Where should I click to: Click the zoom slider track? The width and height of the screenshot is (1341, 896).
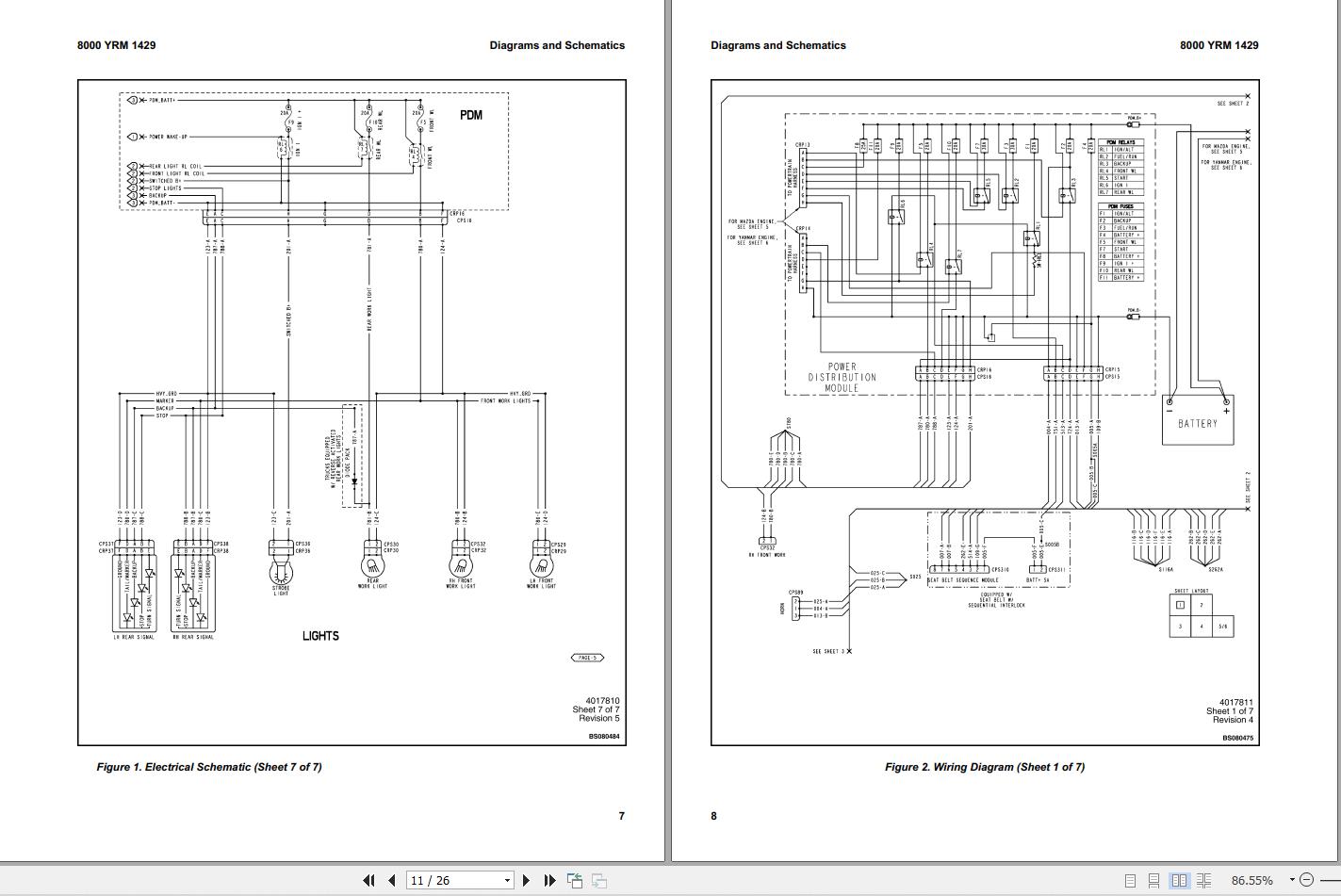click(1328, 880)
